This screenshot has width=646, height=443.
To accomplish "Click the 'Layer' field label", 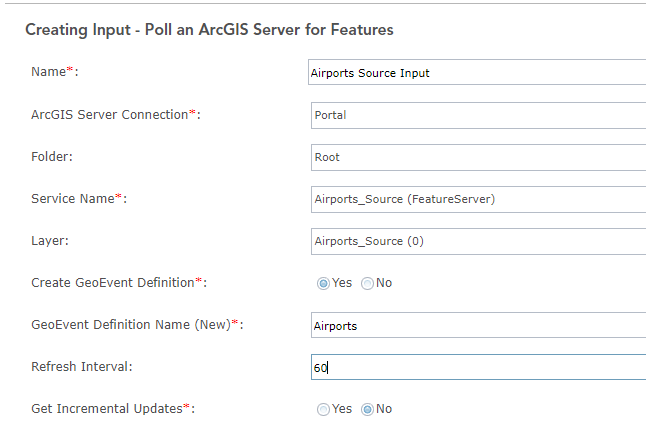I will coord(51,241).
